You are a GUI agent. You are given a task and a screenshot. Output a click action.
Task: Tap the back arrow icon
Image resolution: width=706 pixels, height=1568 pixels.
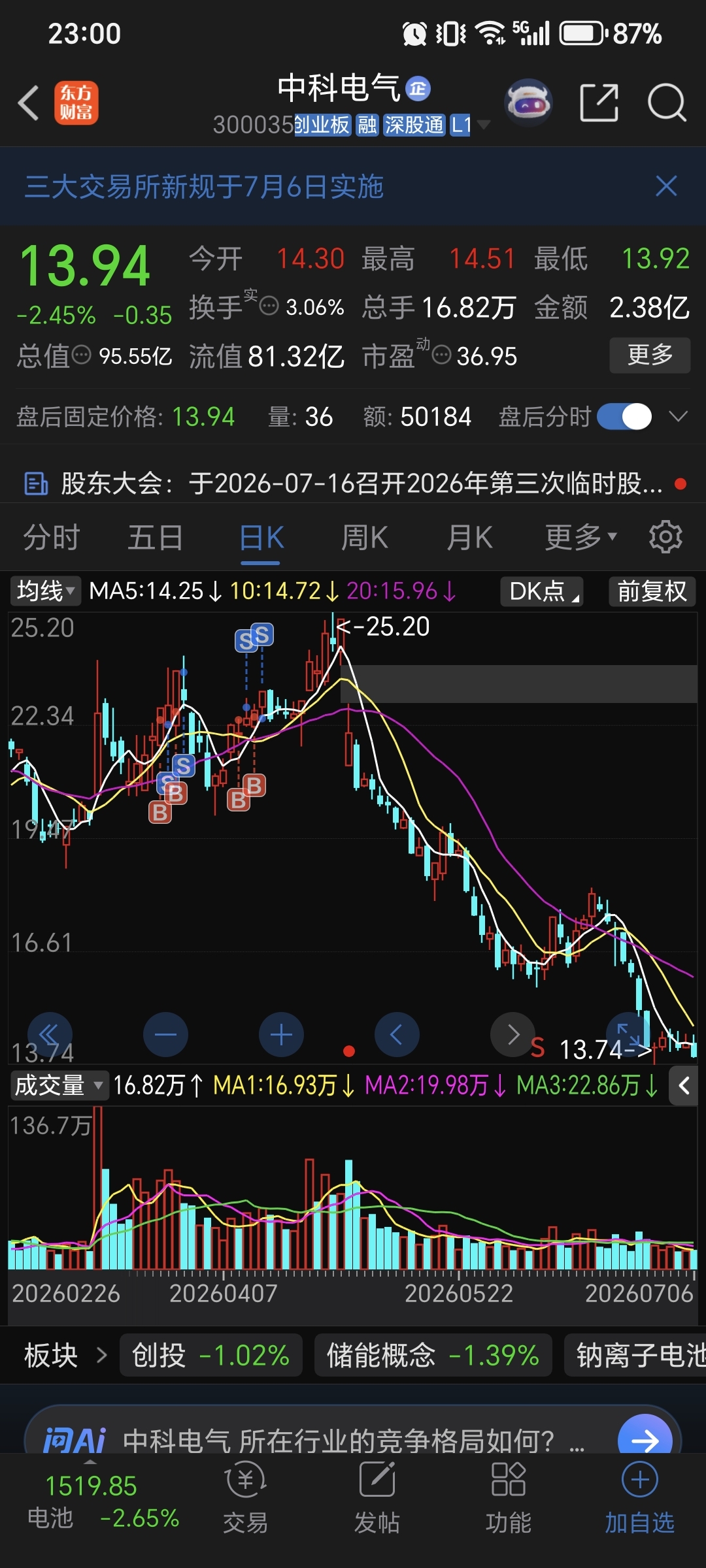point(29,103)
